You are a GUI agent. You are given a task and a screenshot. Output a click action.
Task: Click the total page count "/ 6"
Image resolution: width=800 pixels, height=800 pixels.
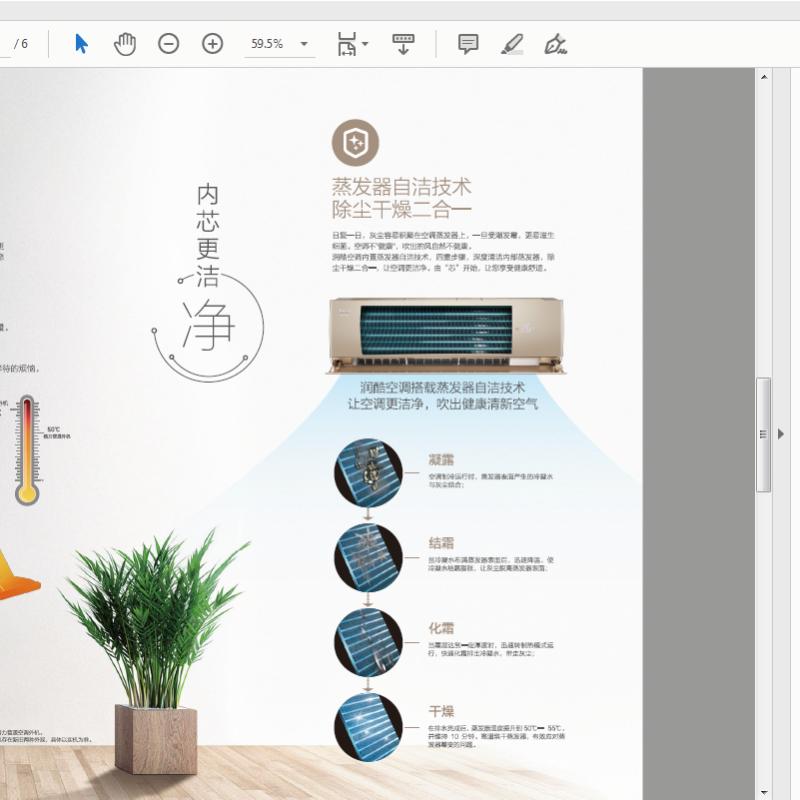pos(21,43)
